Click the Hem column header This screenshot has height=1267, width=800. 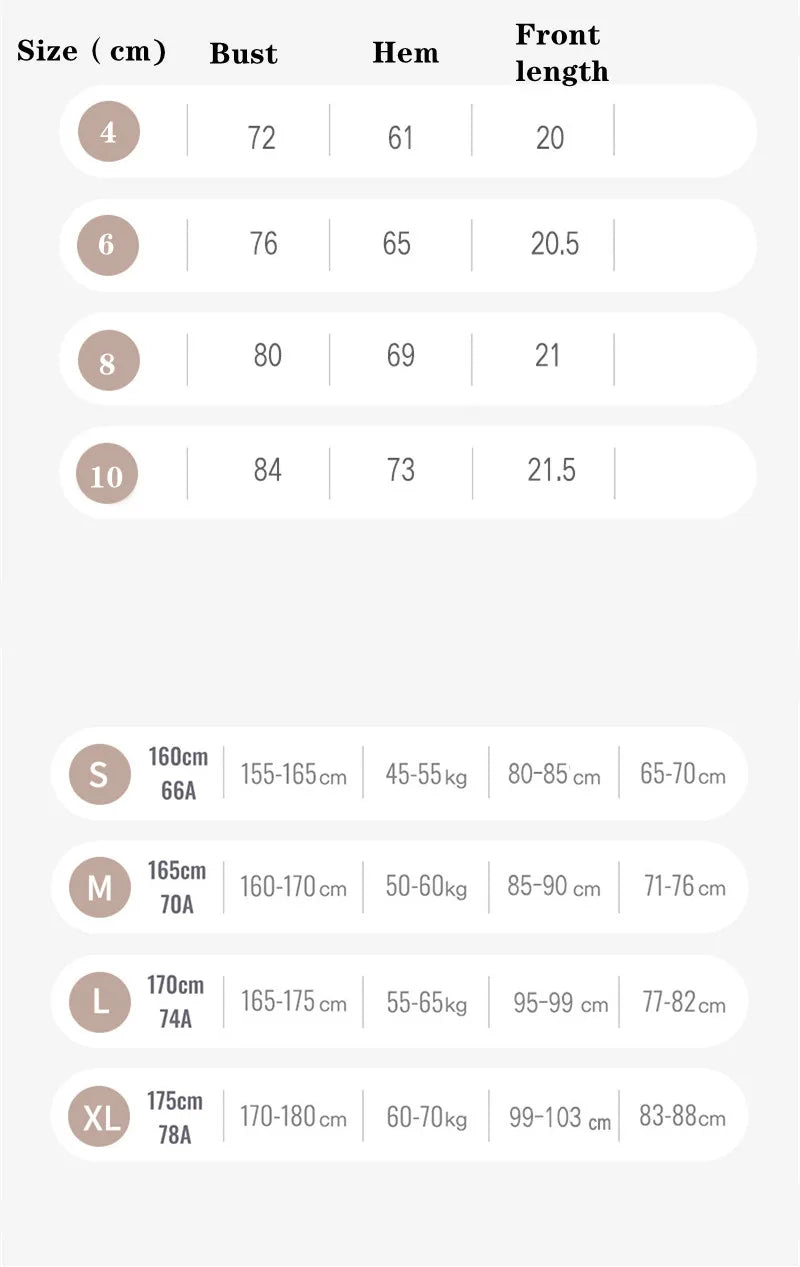pyautogui.click(x=405, y=53)
